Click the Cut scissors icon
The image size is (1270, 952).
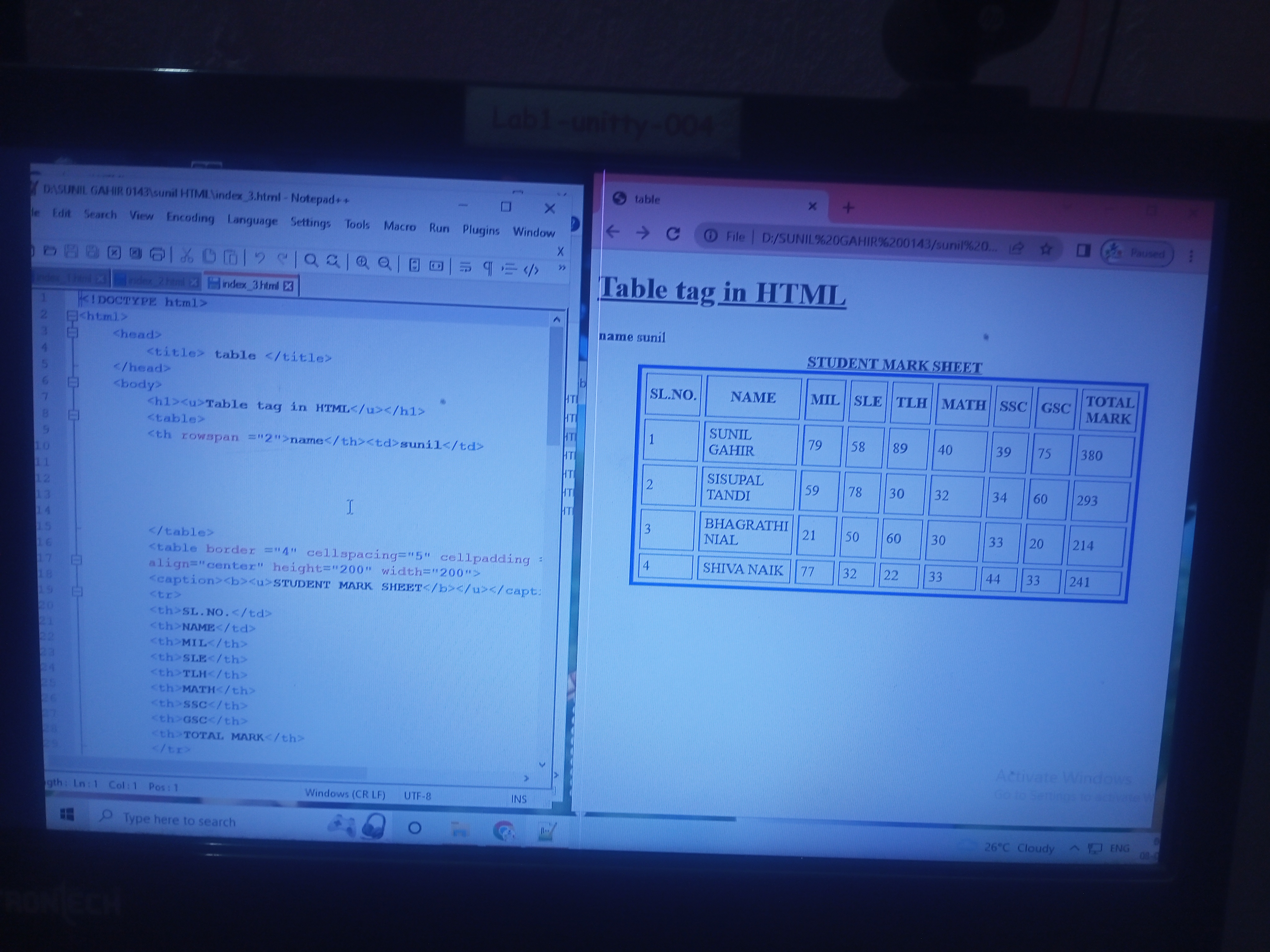[186, 255]
